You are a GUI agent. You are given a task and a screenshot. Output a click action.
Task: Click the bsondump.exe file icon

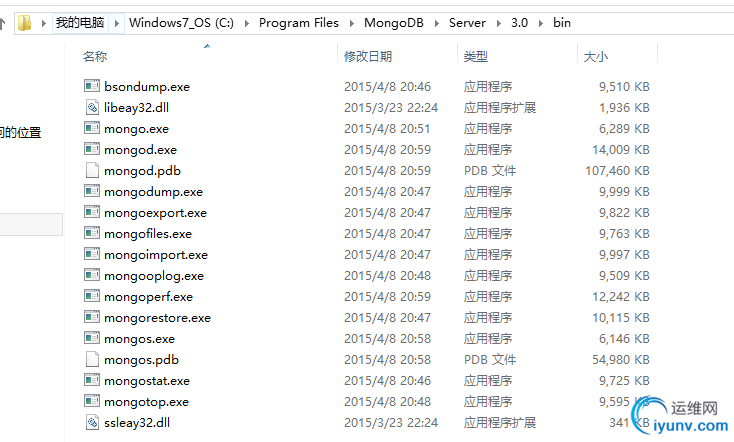pyautogui.click(x=92, y=86)
